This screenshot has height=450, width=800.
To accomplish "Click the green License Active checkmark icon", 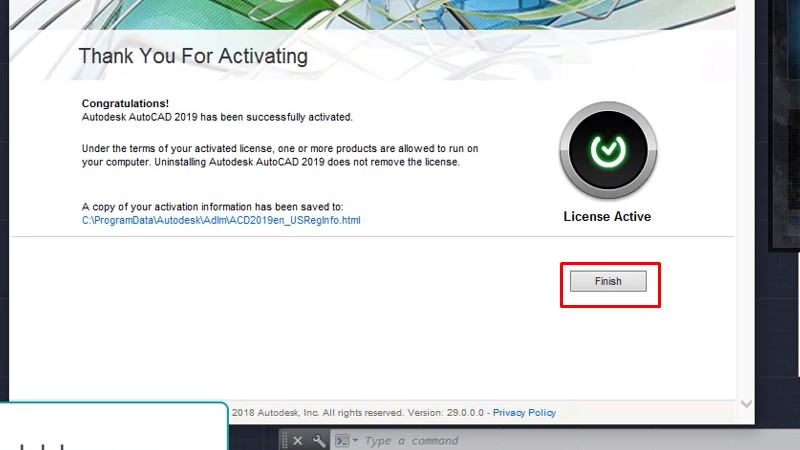I will (x=607, y=151).
